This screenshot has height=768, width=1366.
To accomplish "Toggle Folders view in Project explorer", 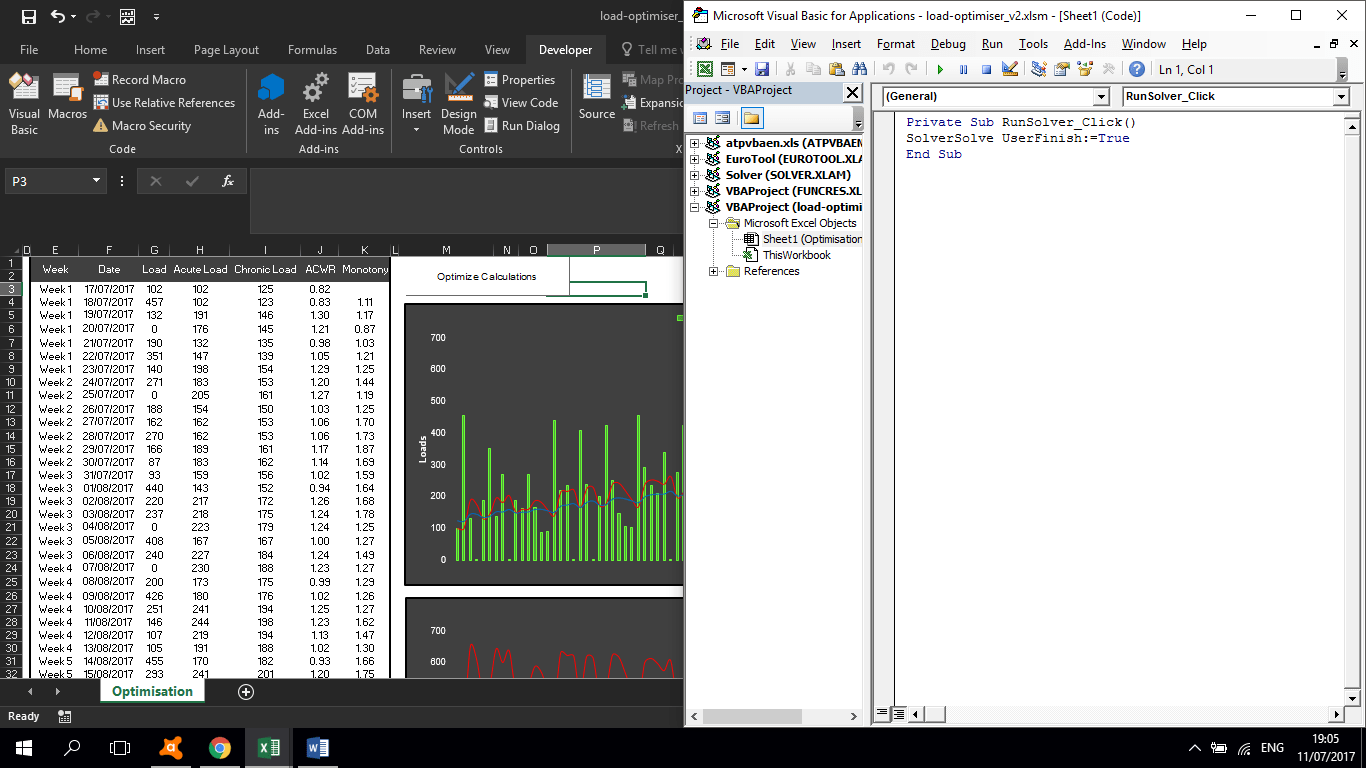I will pos(751,118).
